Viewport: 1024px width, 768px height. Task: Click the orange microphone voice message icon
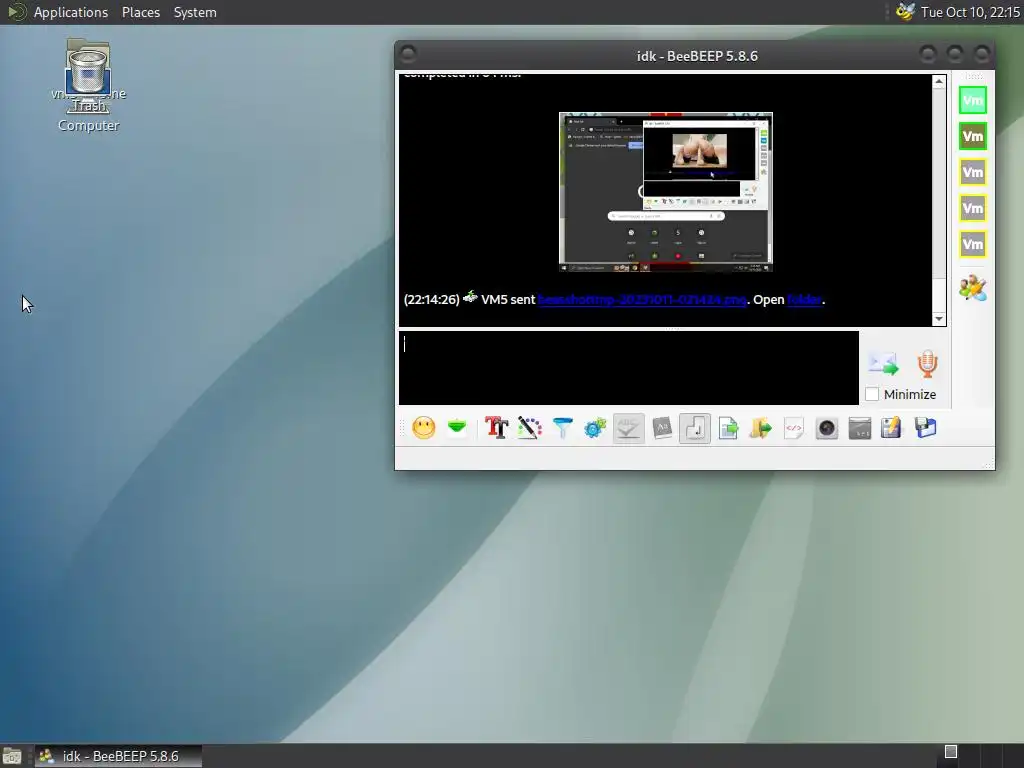[927, 364]
